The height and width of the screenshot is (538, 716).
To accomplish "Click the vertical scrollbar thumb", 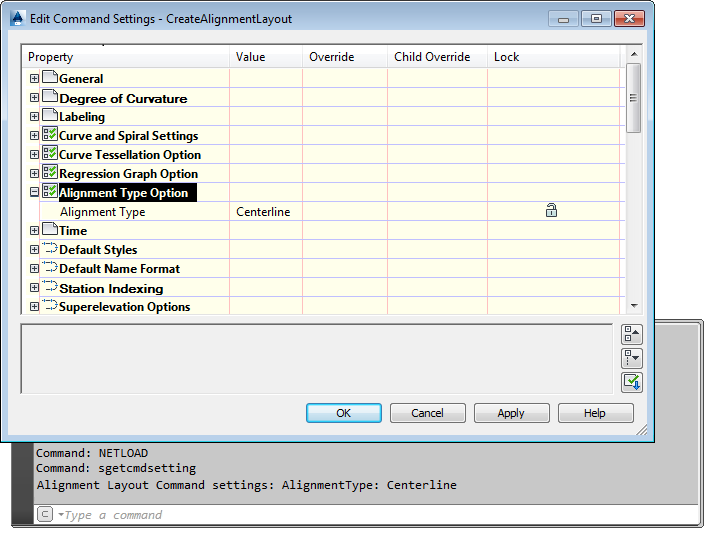I will point(633,98).
